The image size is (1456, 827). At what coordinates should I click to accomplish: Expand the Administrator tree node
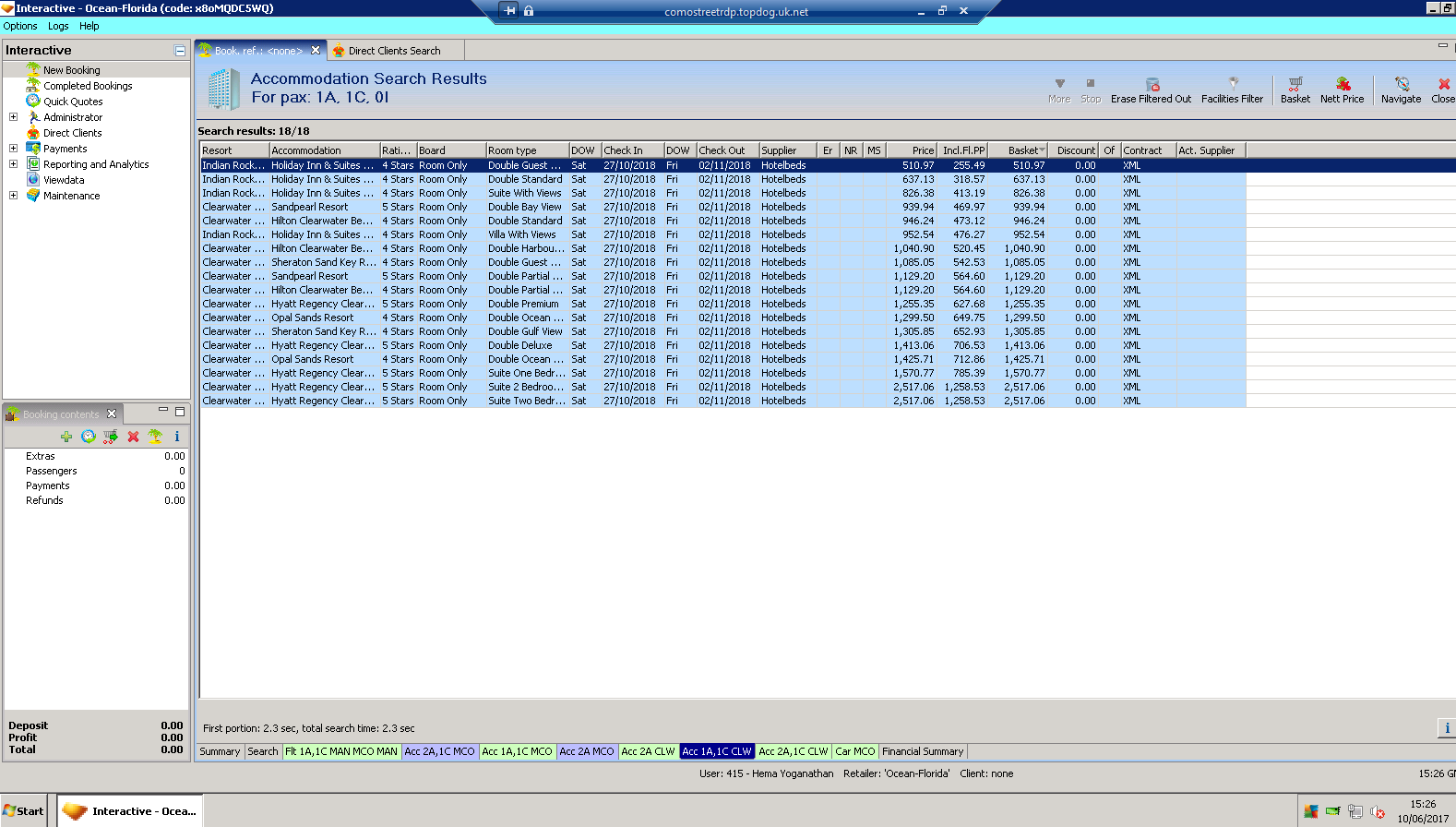tap(13, 117)
